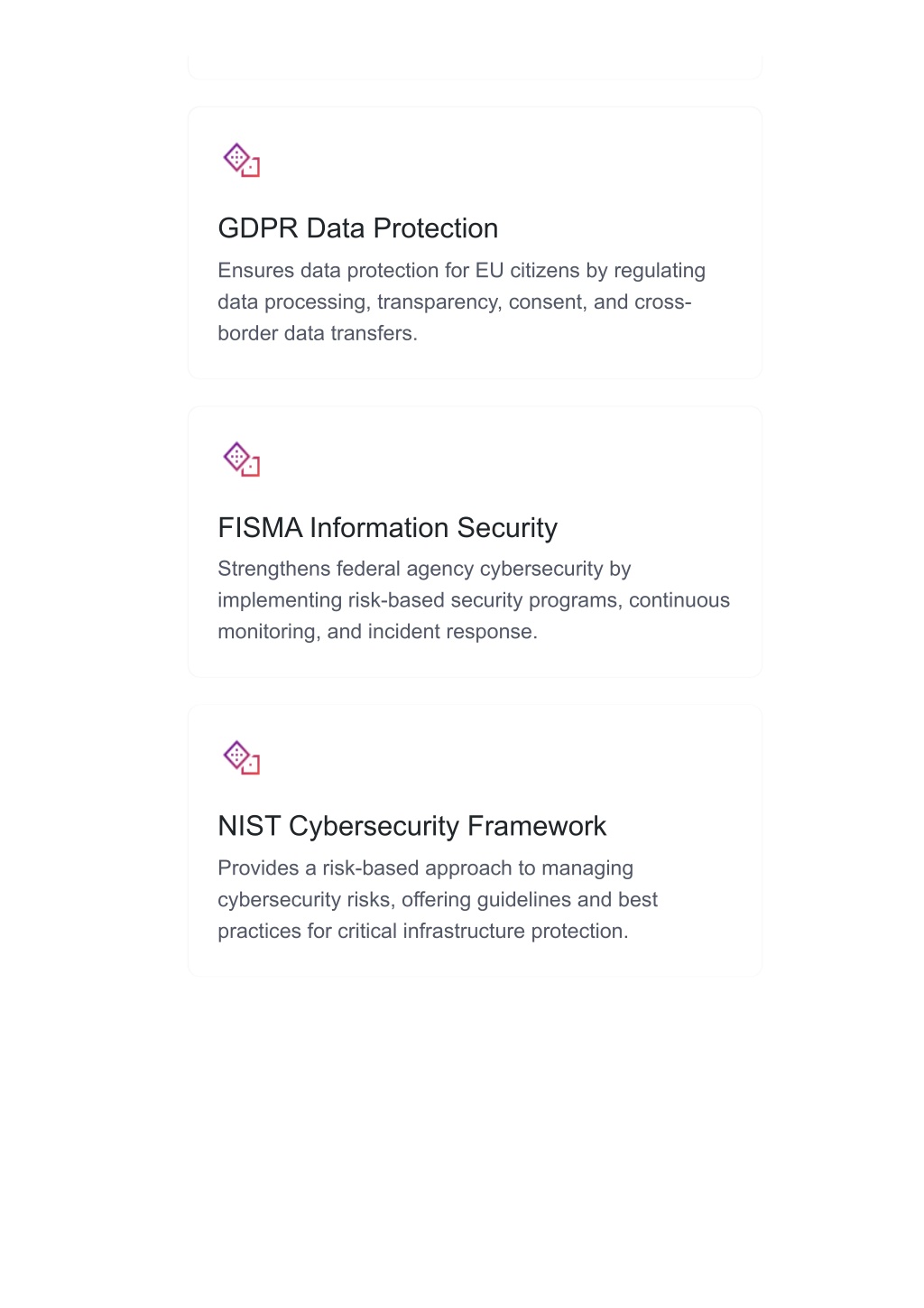Viewport: 924px width, 1308px height.
Task: Click the word "Security" in the FISMA heading
Action: click(507, 527)
